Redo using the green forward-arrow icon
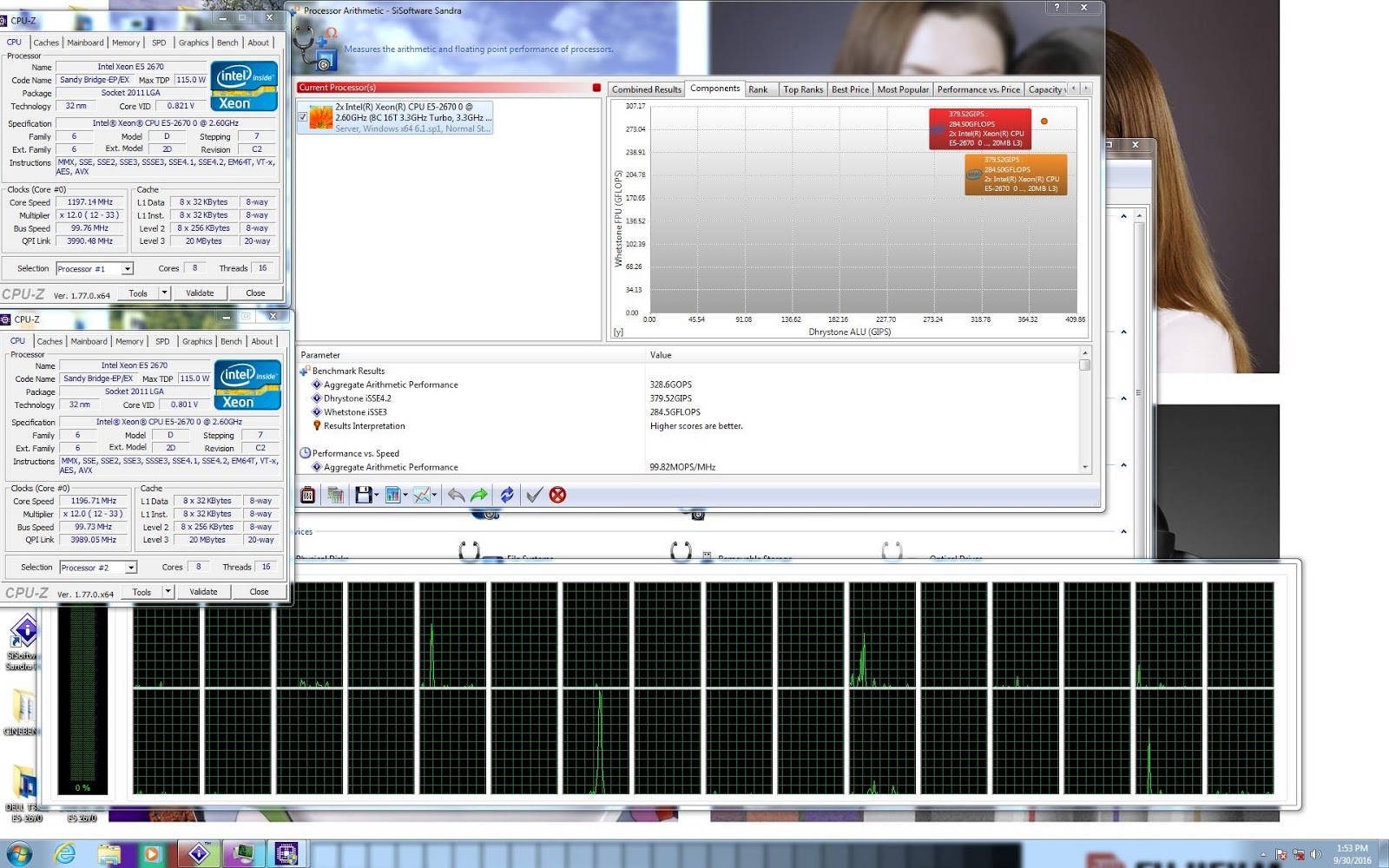1389x868 pixels. (477, 494)
